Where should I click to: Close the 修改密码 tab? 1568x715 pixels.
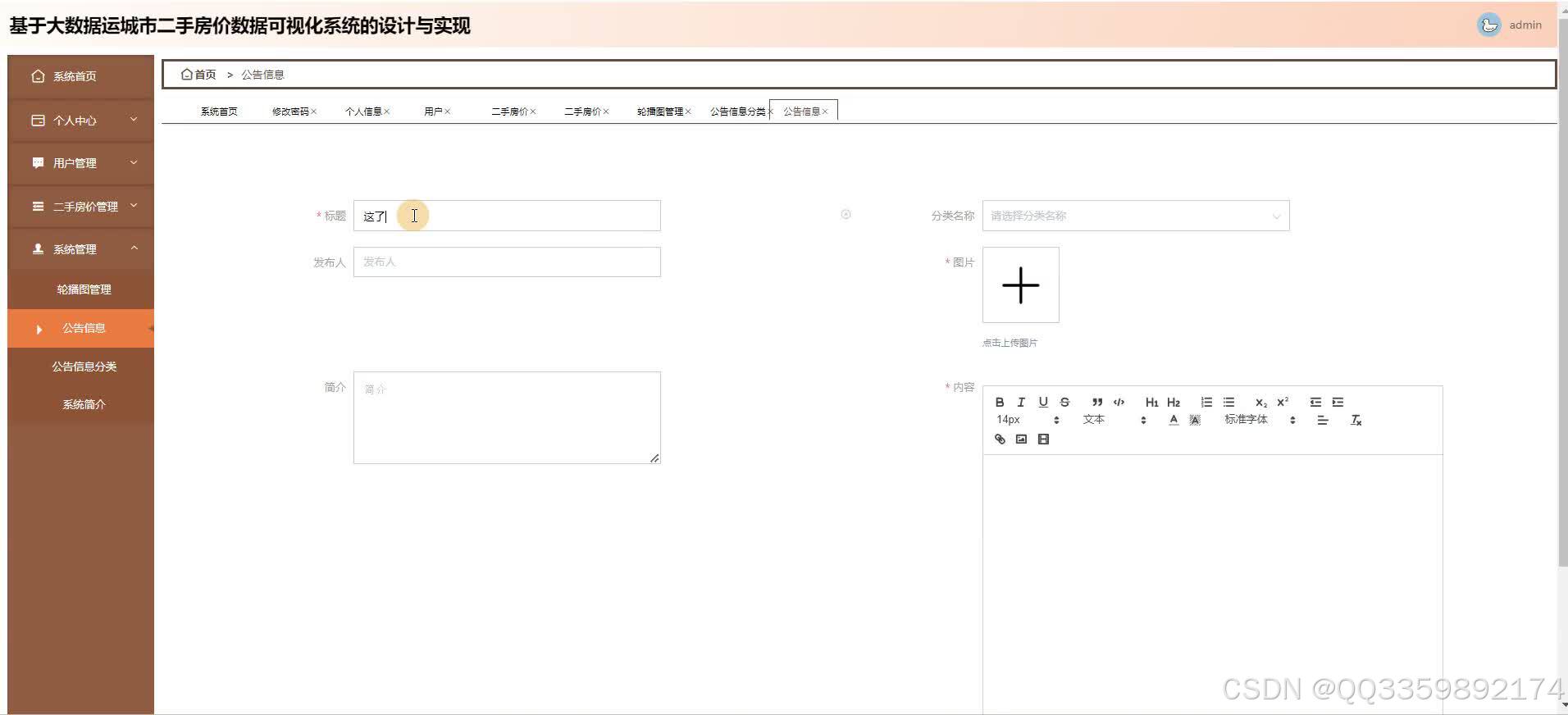pos(313,112)
